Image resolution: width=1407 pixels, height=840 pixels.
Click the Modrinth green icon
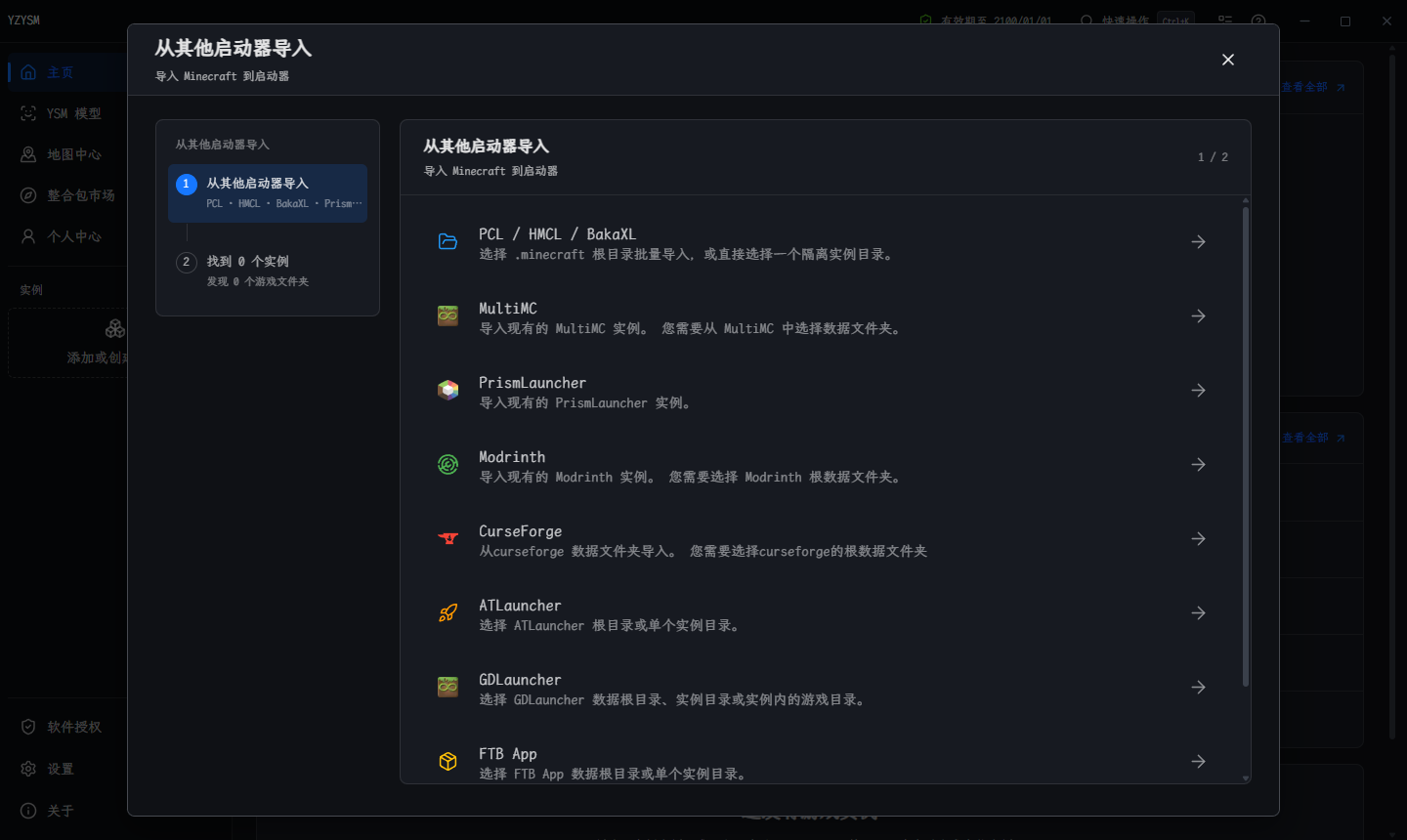pos(448,465)
